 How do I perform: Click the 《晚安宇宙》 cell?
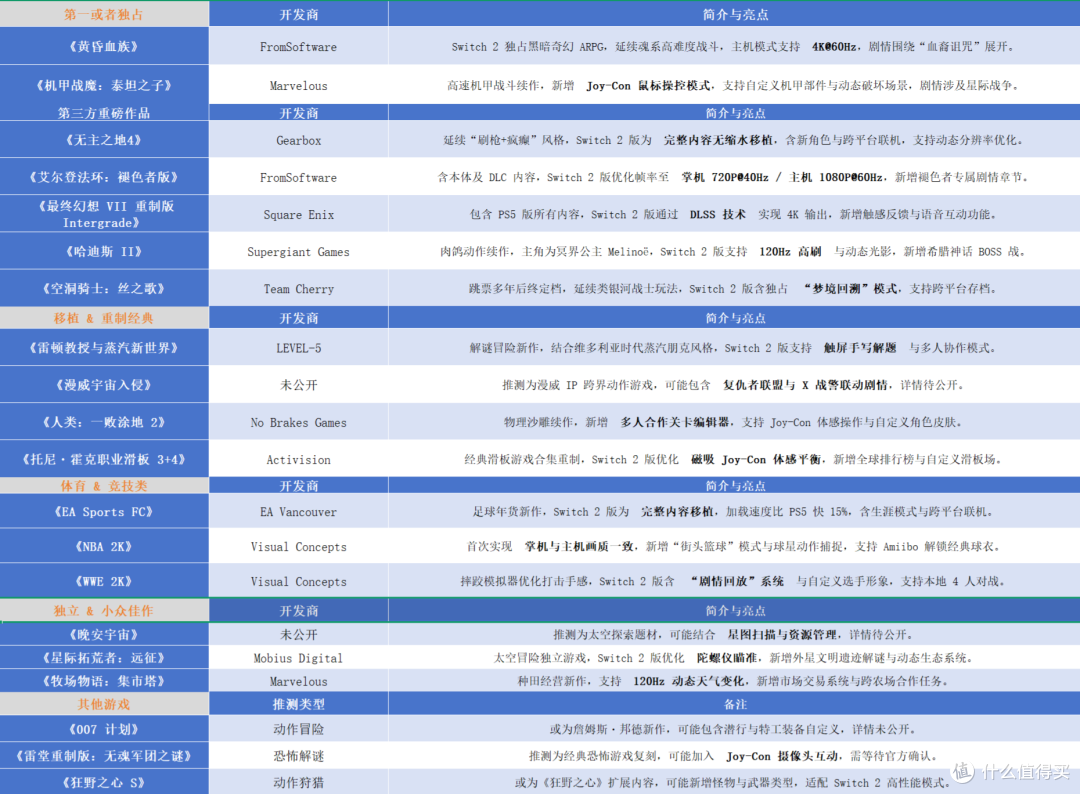click(x=104, y=634)
